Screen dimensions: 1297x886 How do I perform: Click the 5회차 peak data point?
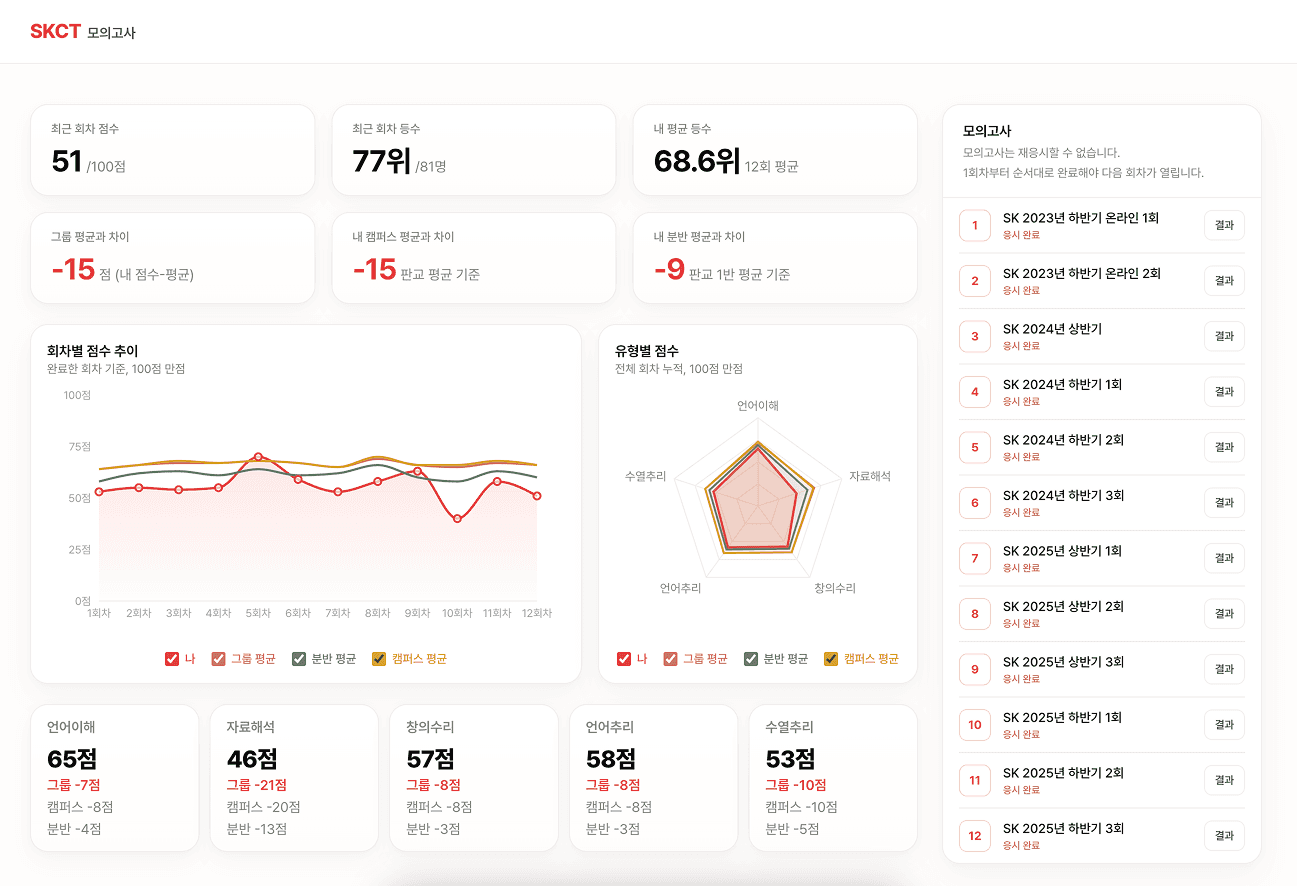(x=258, y=457)
